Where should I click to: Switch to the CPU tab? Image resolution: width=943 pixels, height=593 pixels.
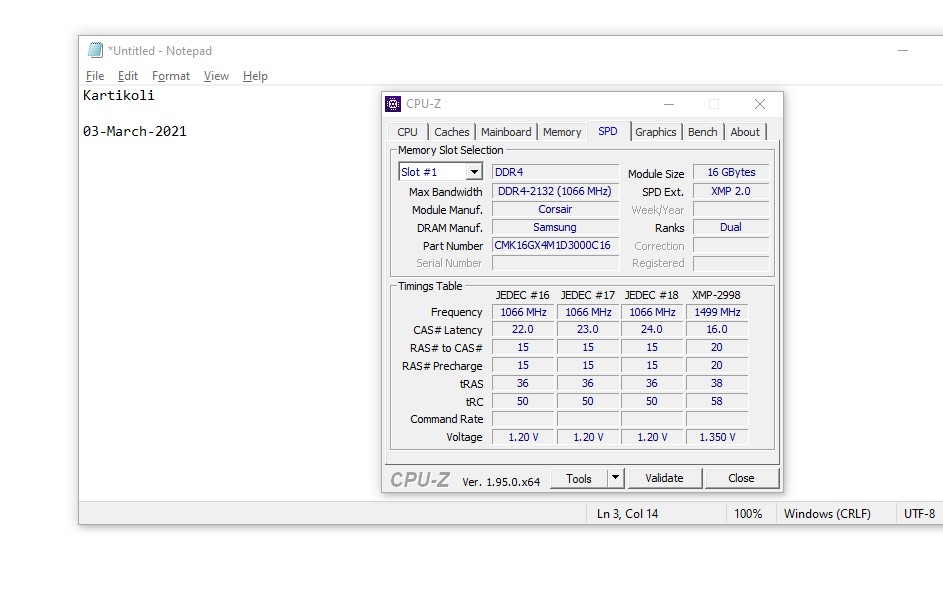(407, 132)
